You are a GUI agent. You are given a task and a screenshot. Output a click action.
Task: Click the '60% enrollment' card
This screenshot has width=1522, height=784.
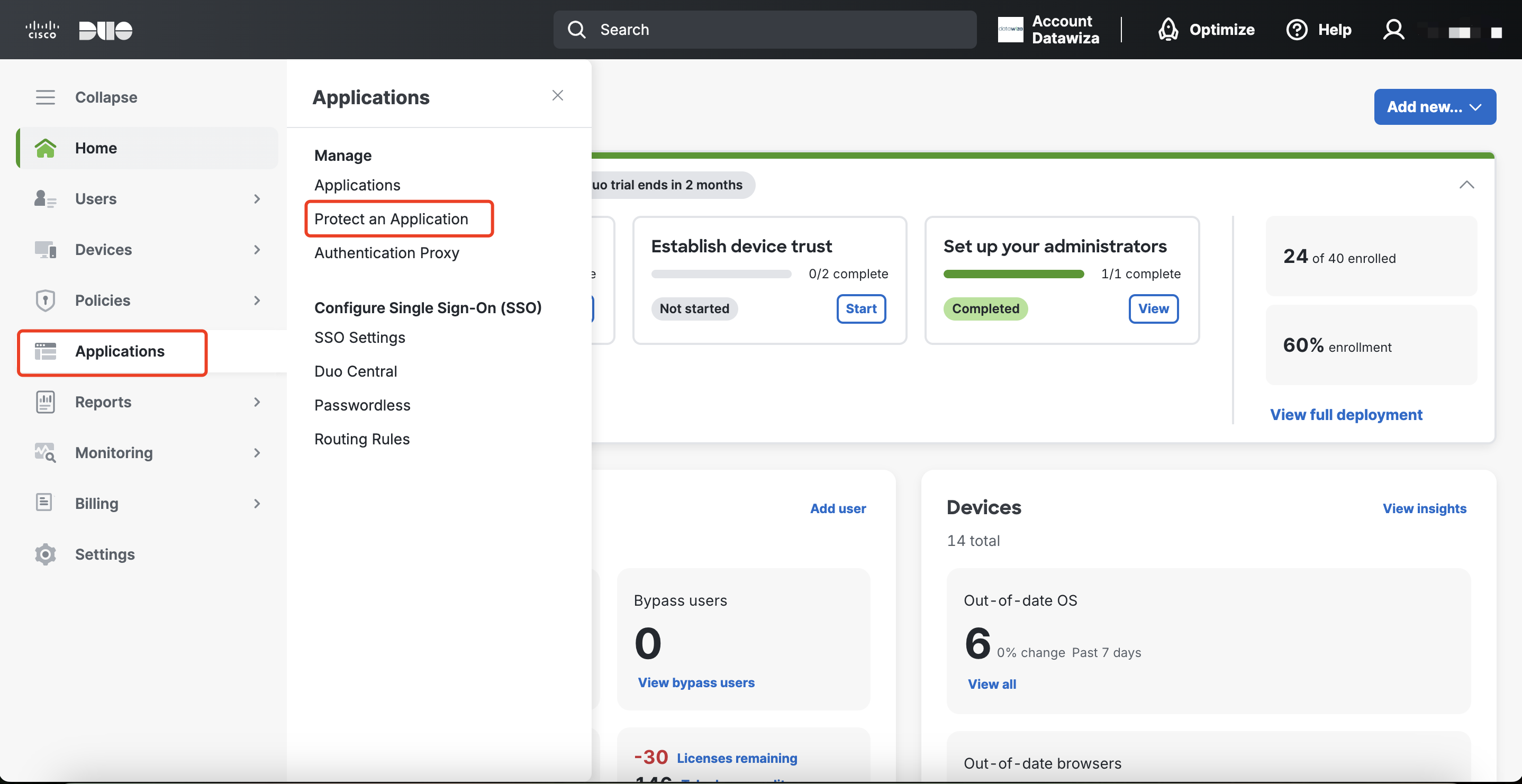[1371, 345]
